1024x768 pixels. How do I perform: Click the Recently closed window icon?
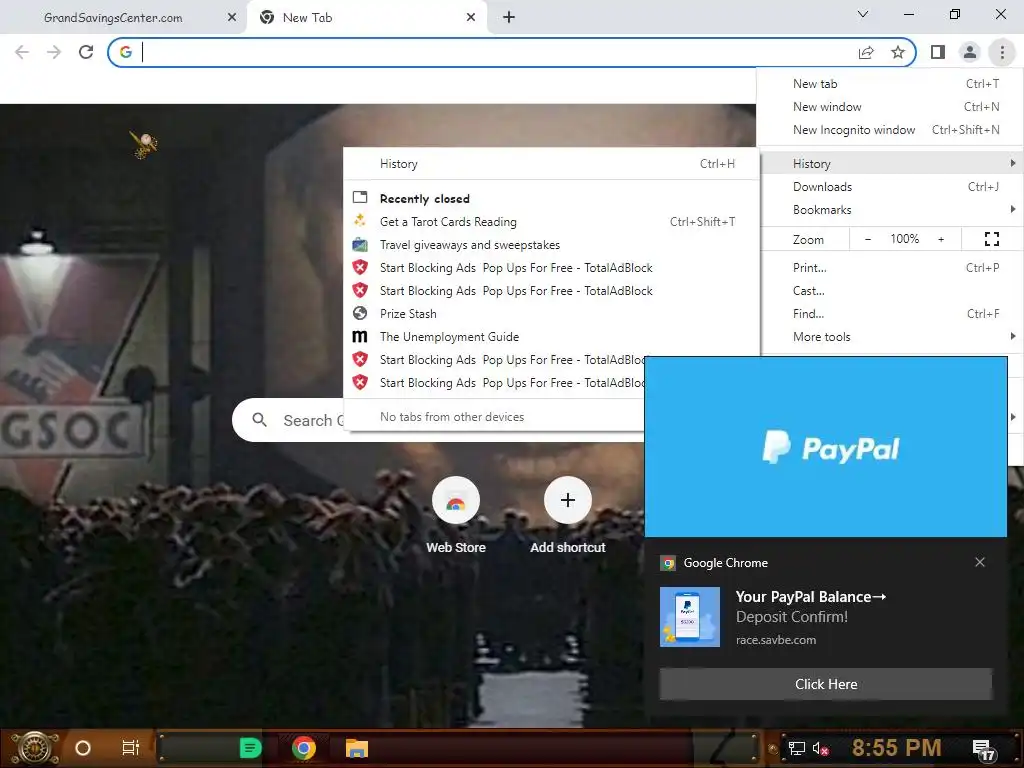[x=360, y=197]
